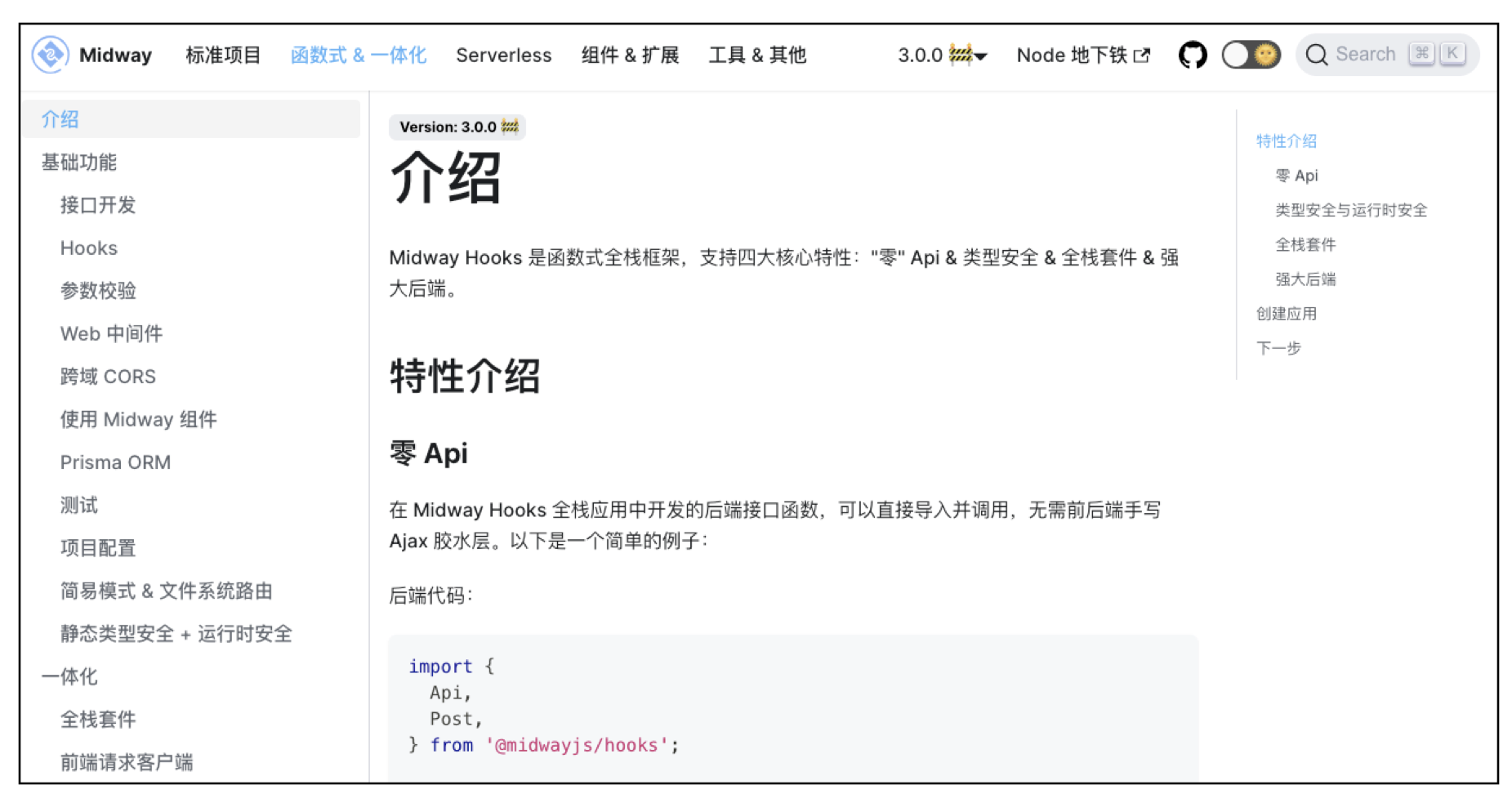
Task: Click the Version: 3.0.0 badge
Action: [457, 127]
